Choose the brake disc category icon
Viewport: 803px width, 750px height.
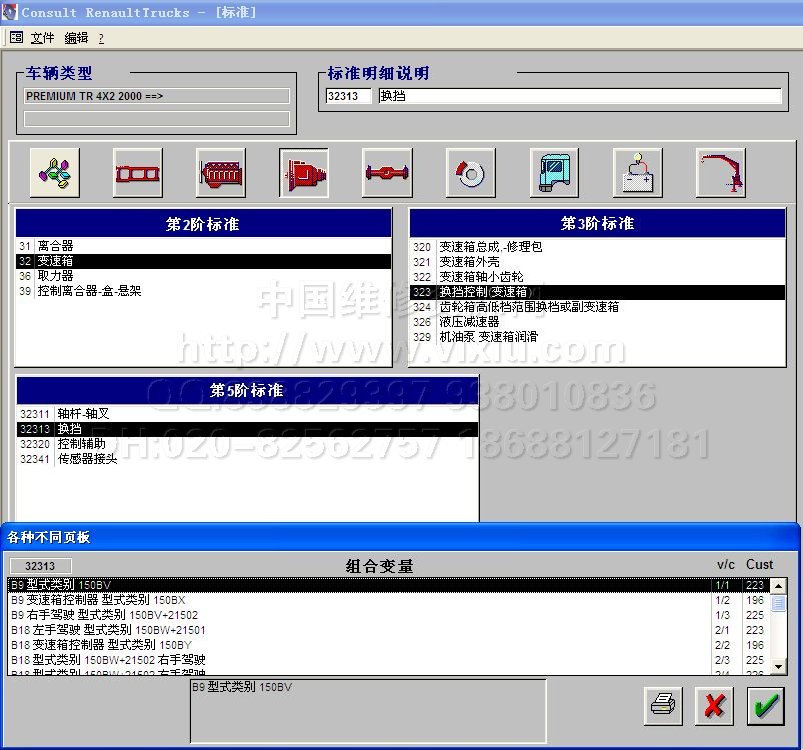[470, 173]
